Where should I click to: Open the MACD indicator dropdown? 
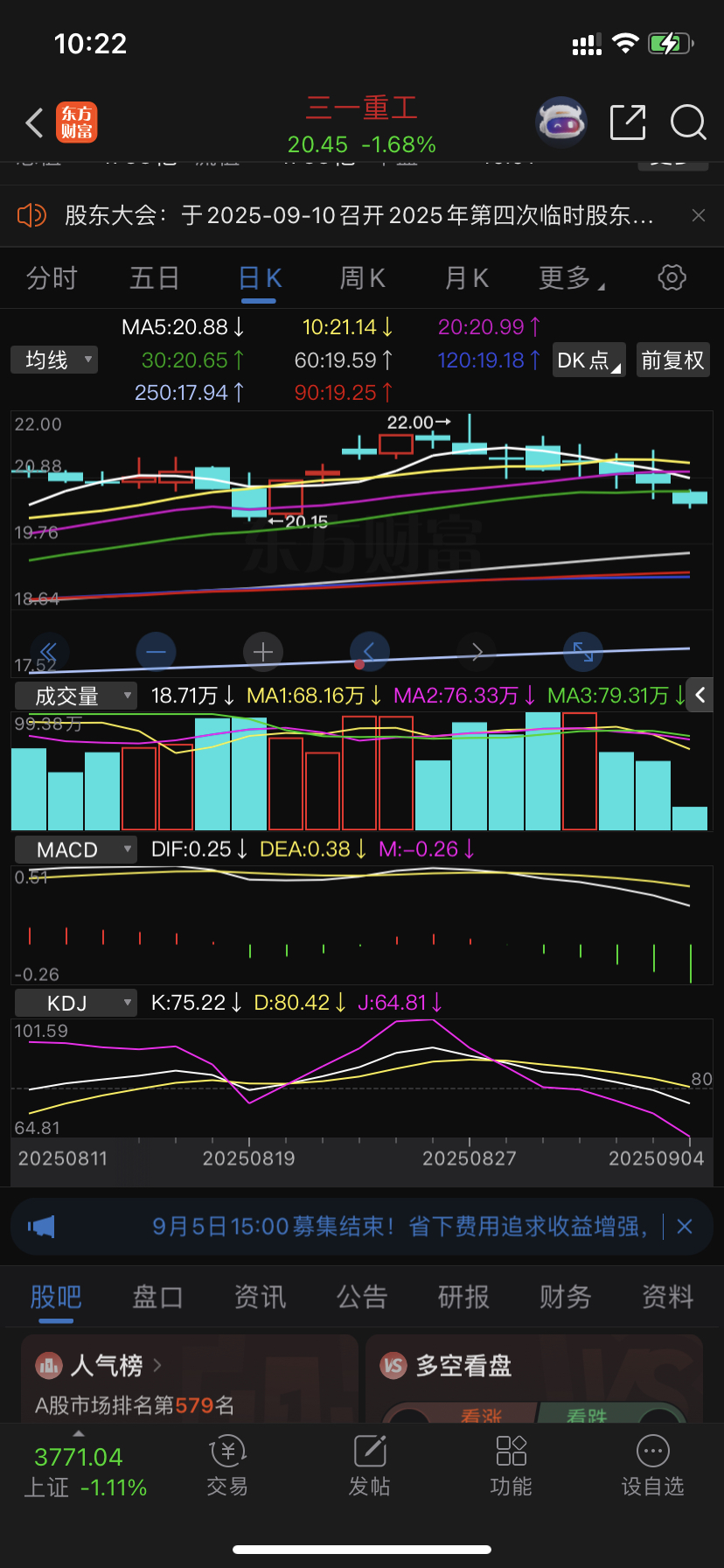coord(75,850)
